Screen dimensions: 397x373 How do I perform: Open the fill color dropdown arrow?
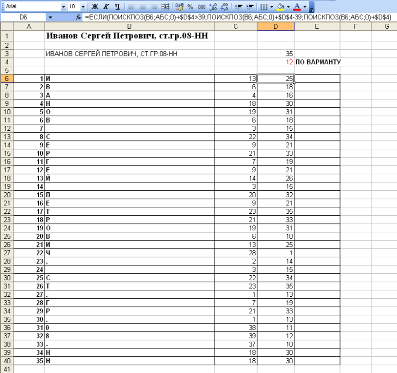click(x=288, y=7)
